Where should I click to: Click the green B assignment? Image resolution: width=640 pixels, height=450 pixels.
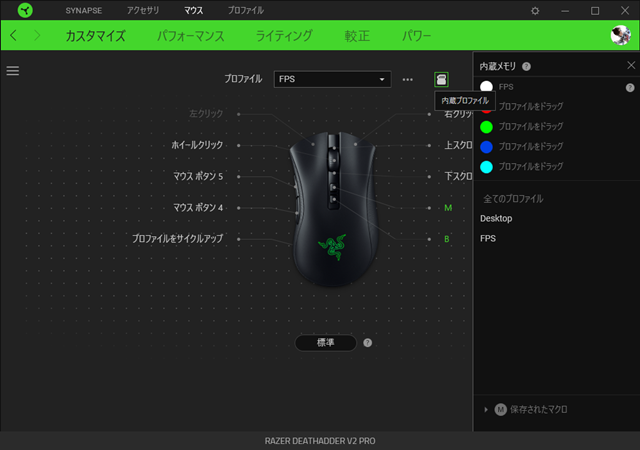(447, 239)
